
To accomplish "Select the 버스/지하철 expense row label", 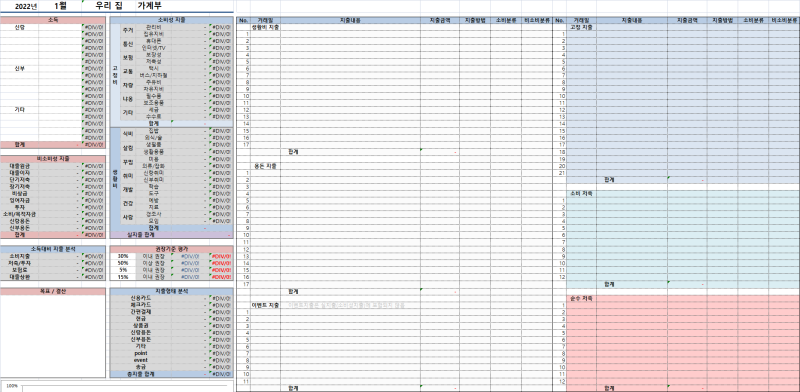I will [152, 75].
